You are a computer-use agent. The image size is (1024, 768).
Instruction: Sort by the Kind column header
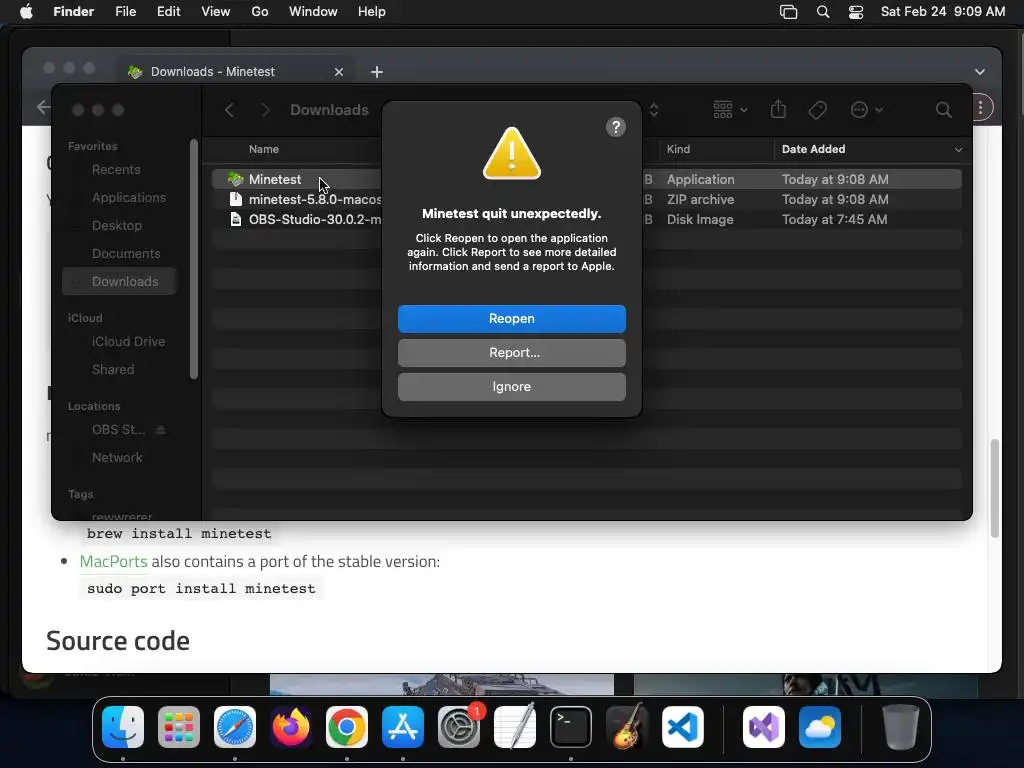pos(678,149)
